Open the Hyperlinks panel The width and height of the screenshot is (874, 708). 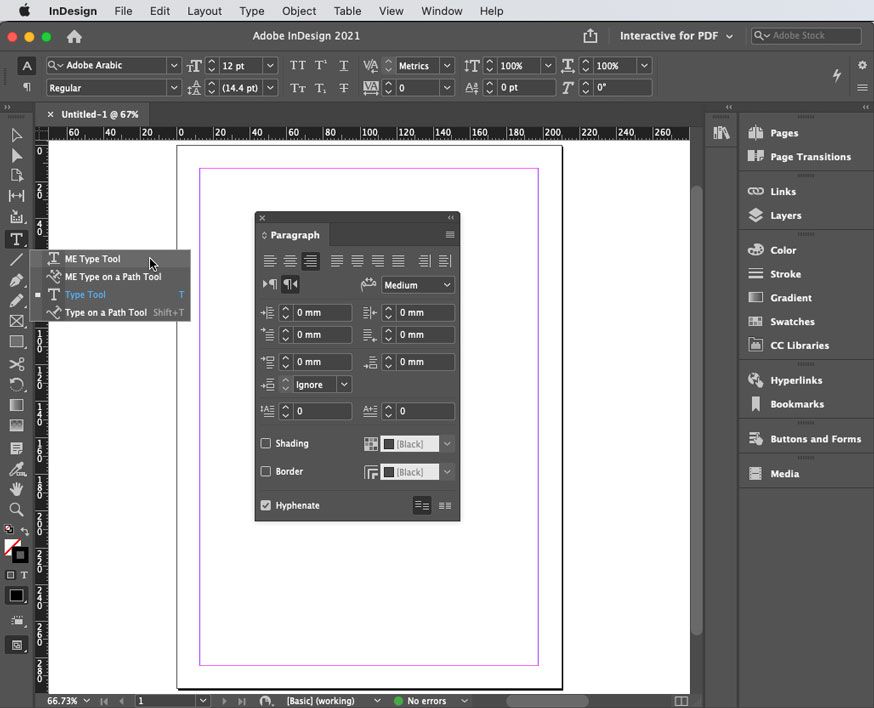pos(795,381)
